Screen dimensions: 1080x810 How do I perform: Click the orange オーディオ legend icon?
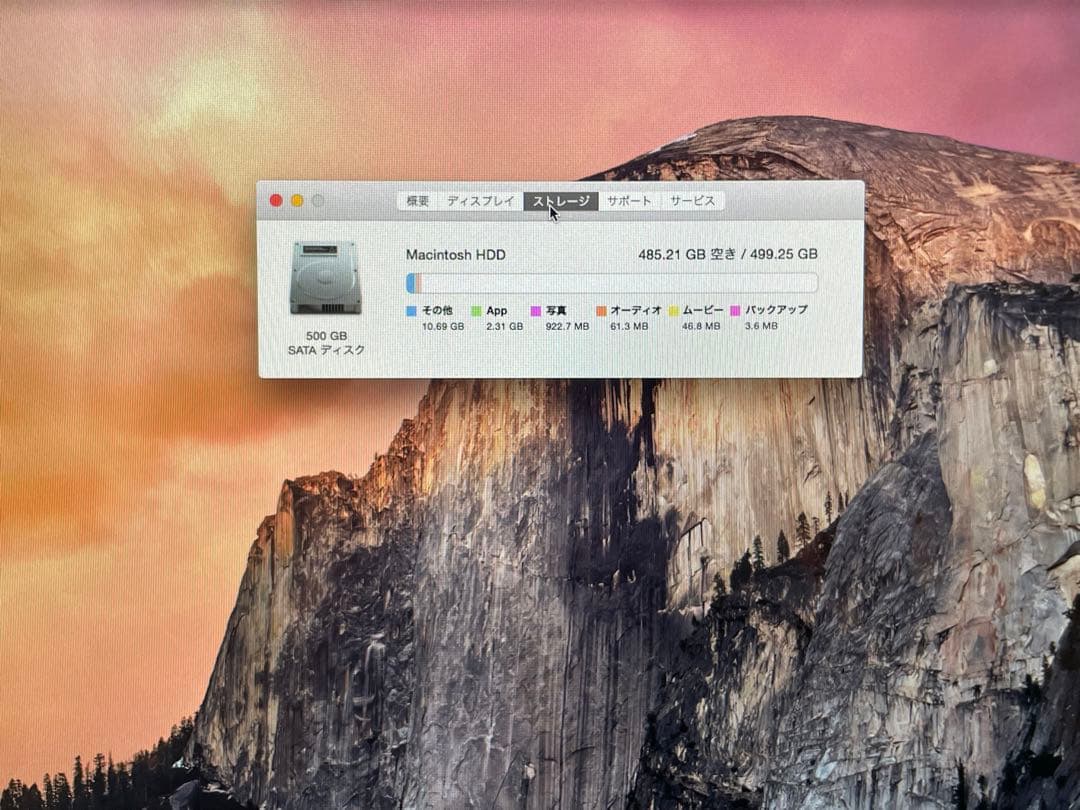tap(600, 311)
